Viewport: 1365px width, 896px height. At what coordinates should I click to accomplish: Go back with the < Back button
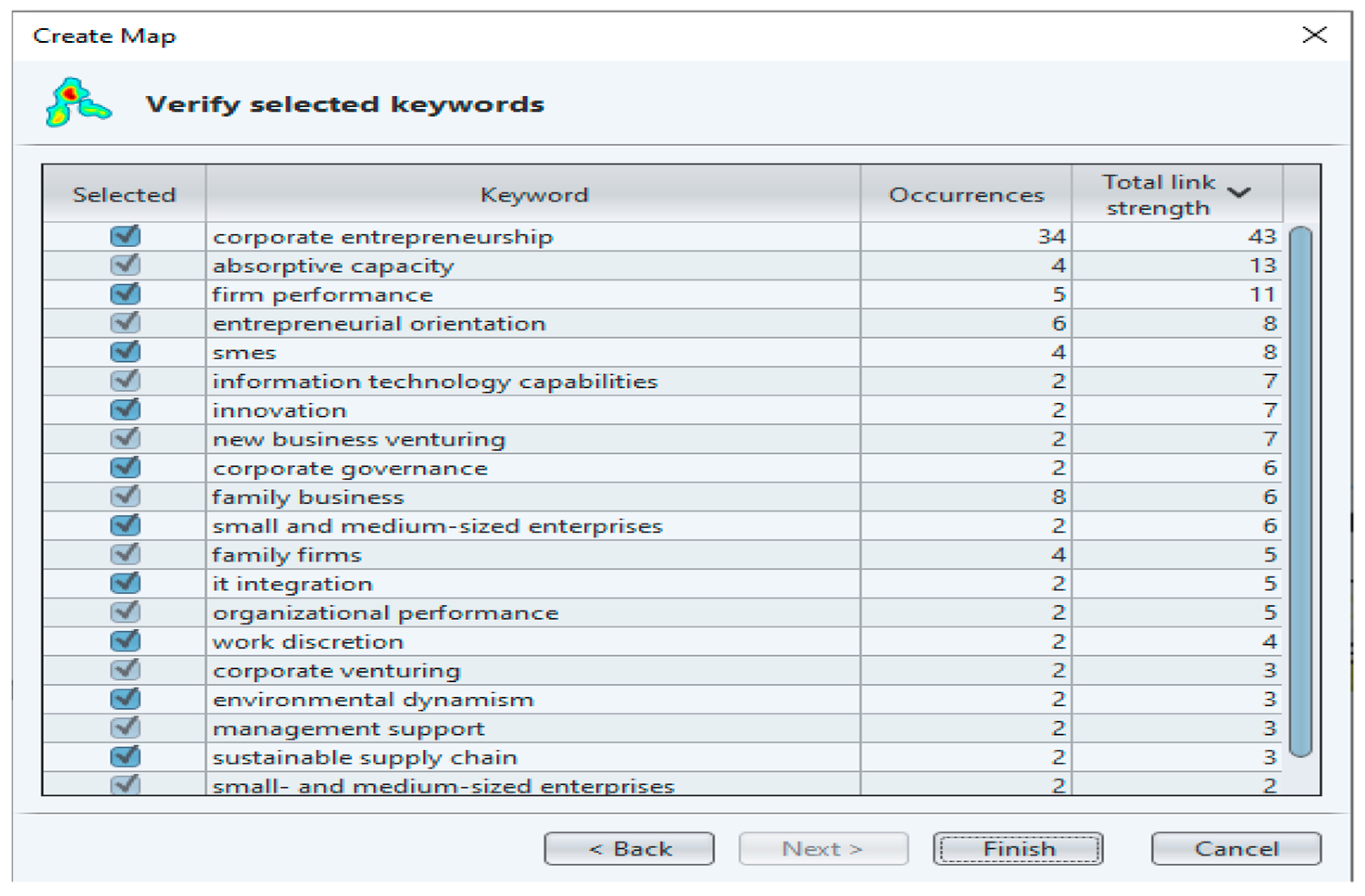pos(629,848)
